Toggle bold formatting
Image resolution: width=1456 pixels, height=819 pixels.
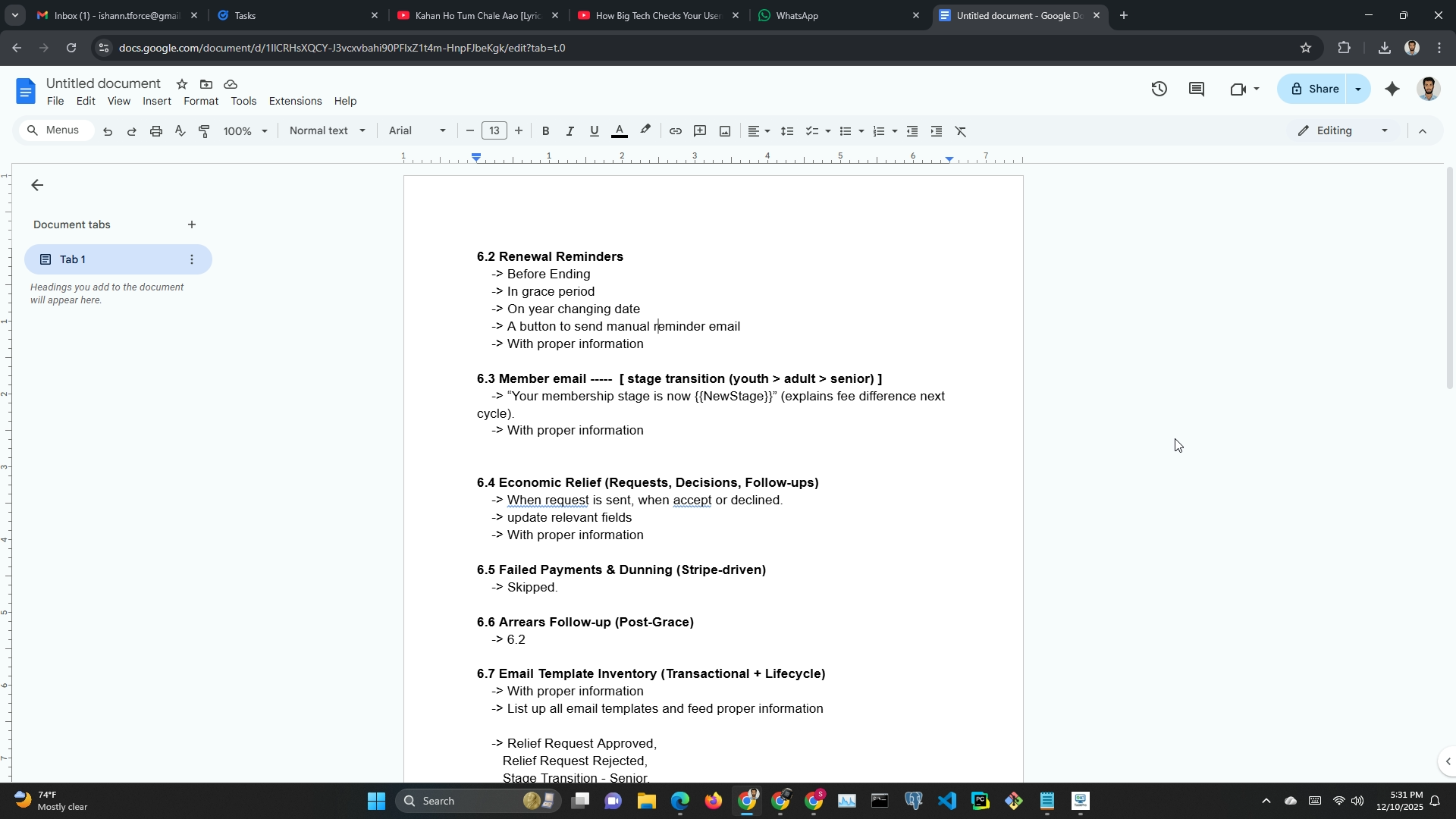pos(545,131)
